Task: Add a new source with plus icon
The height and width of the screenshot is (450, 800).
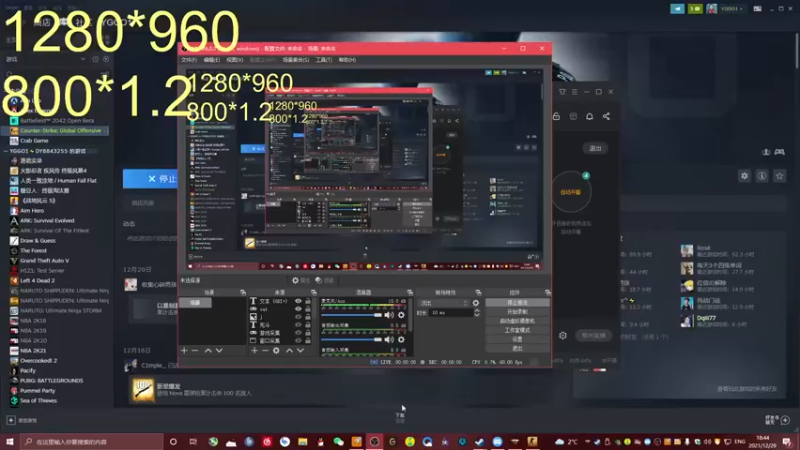Action: pyautogui.click(x=254, y=351)
